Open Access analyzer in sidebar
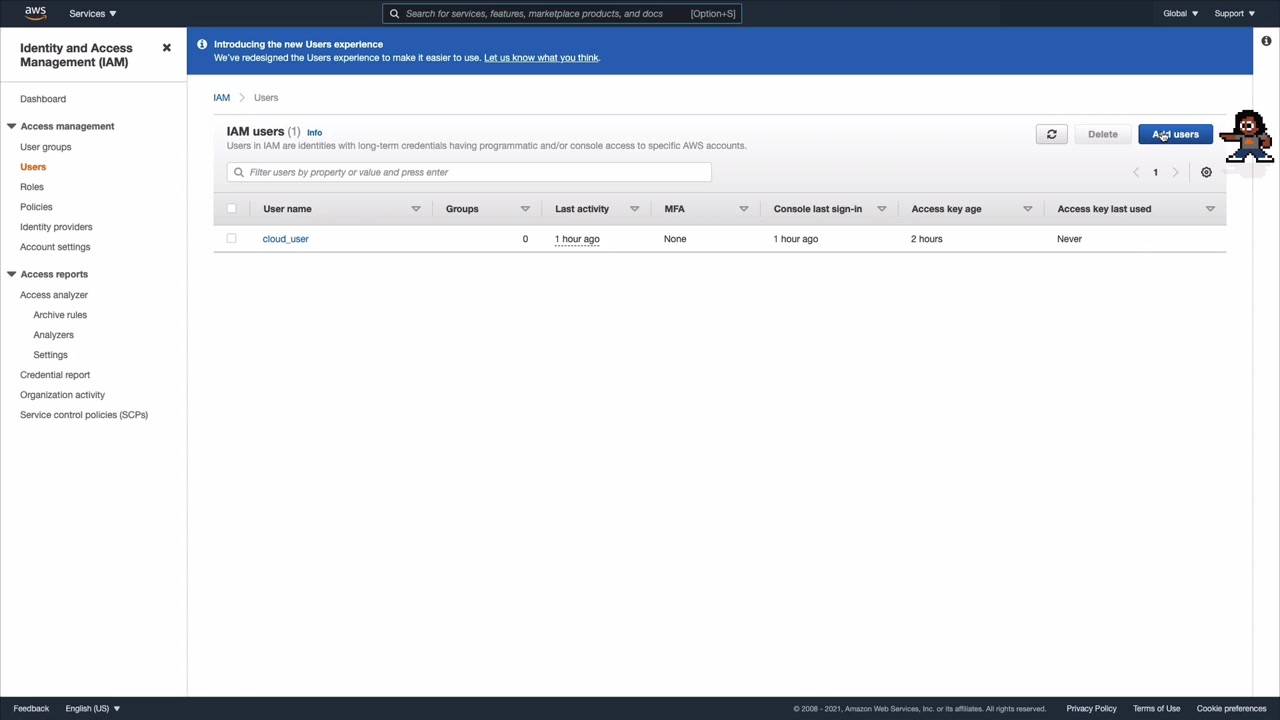The width and height of the screenshot is (1280, 720). (54, 295)
